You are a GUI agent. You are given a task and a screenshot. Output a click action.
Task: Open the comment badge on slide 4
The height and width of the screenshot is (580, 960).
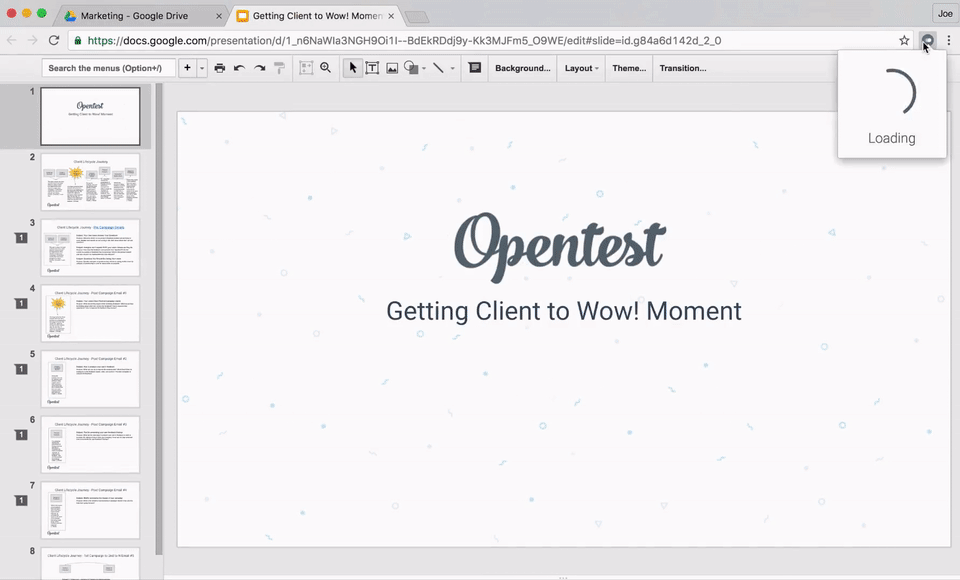tap(21, 303)
